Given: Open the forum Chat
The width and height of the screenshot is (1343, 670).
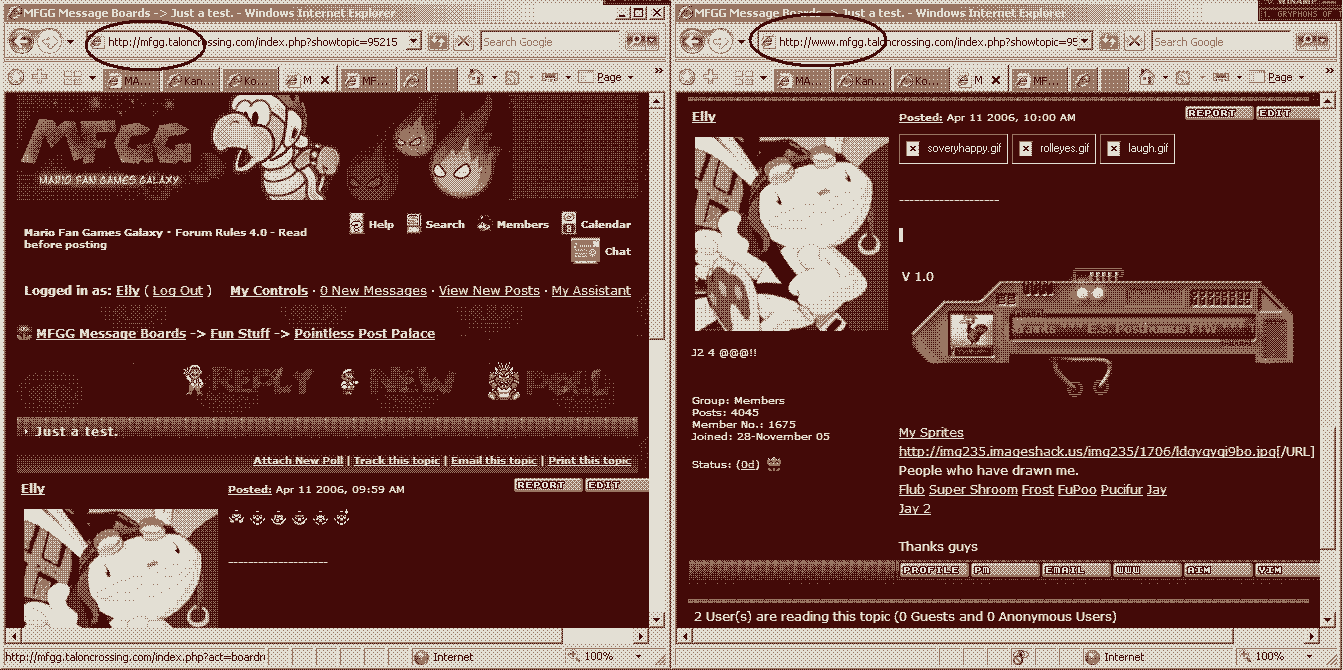Looking at the screenshot, I should pos(601,251).
